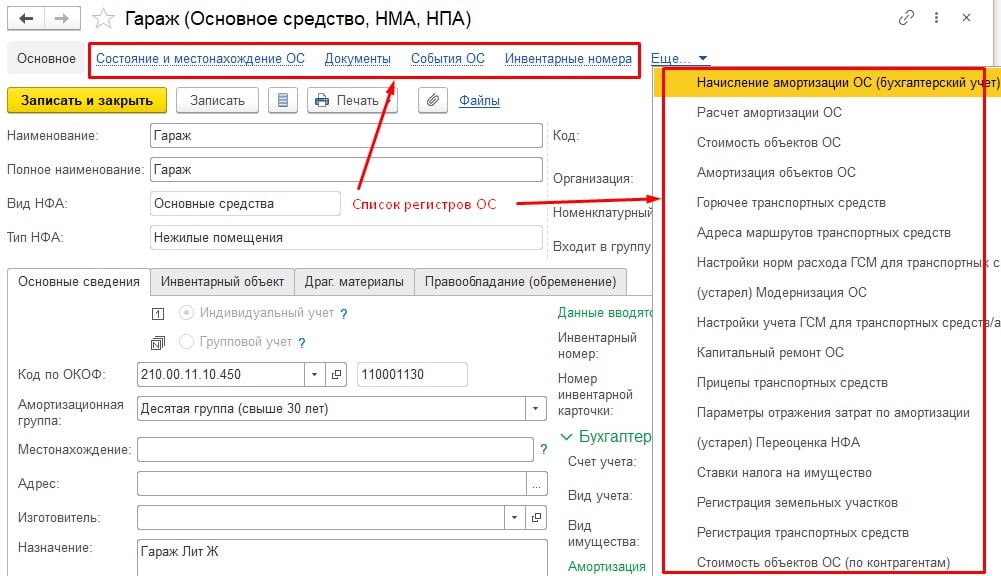1001x576 pixels.
Task: Choose Расчет амортизации ОС from the menu
Action: [769, 113]
